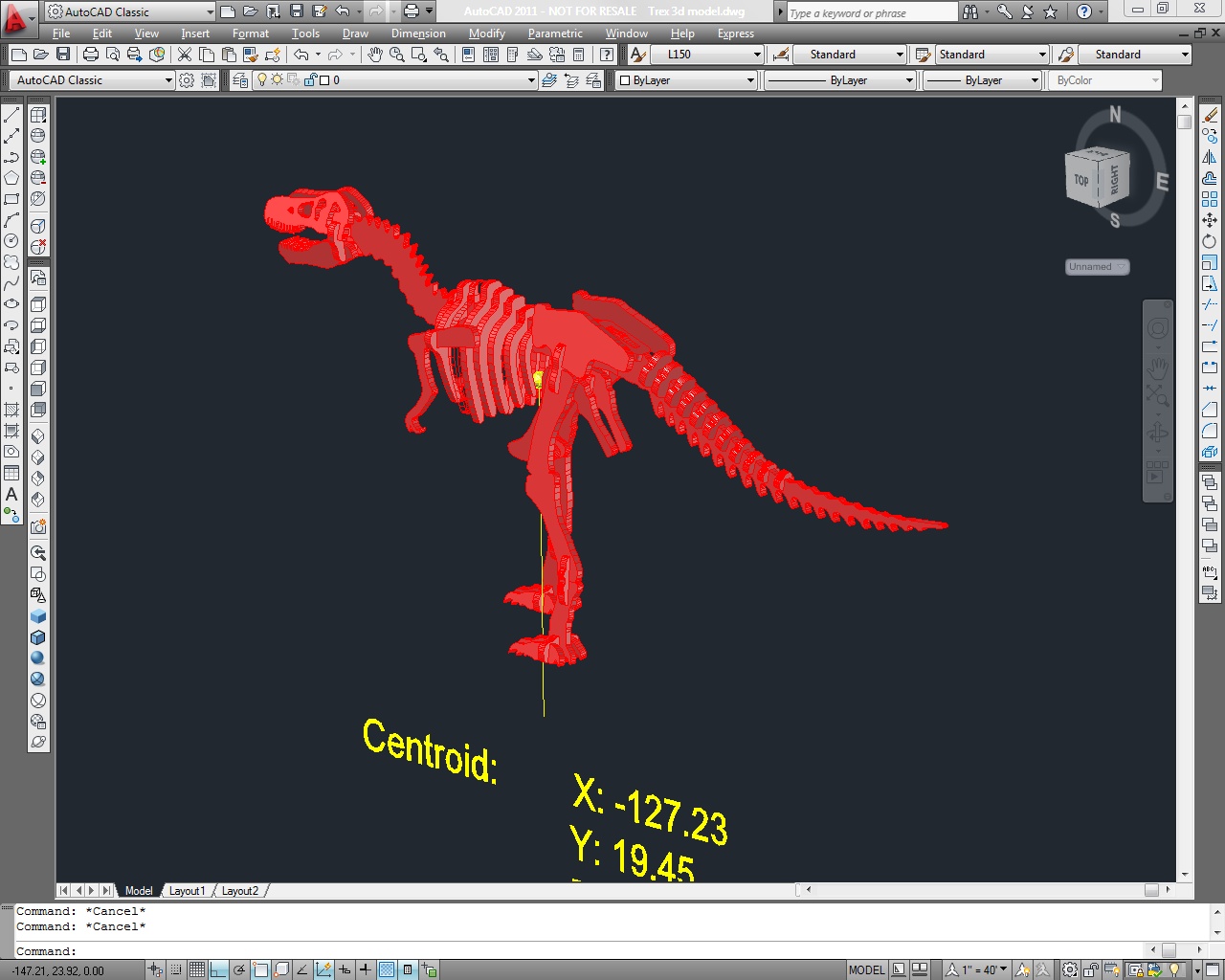Select the Rotate tool in Modify toolbar

[1210, 241]
